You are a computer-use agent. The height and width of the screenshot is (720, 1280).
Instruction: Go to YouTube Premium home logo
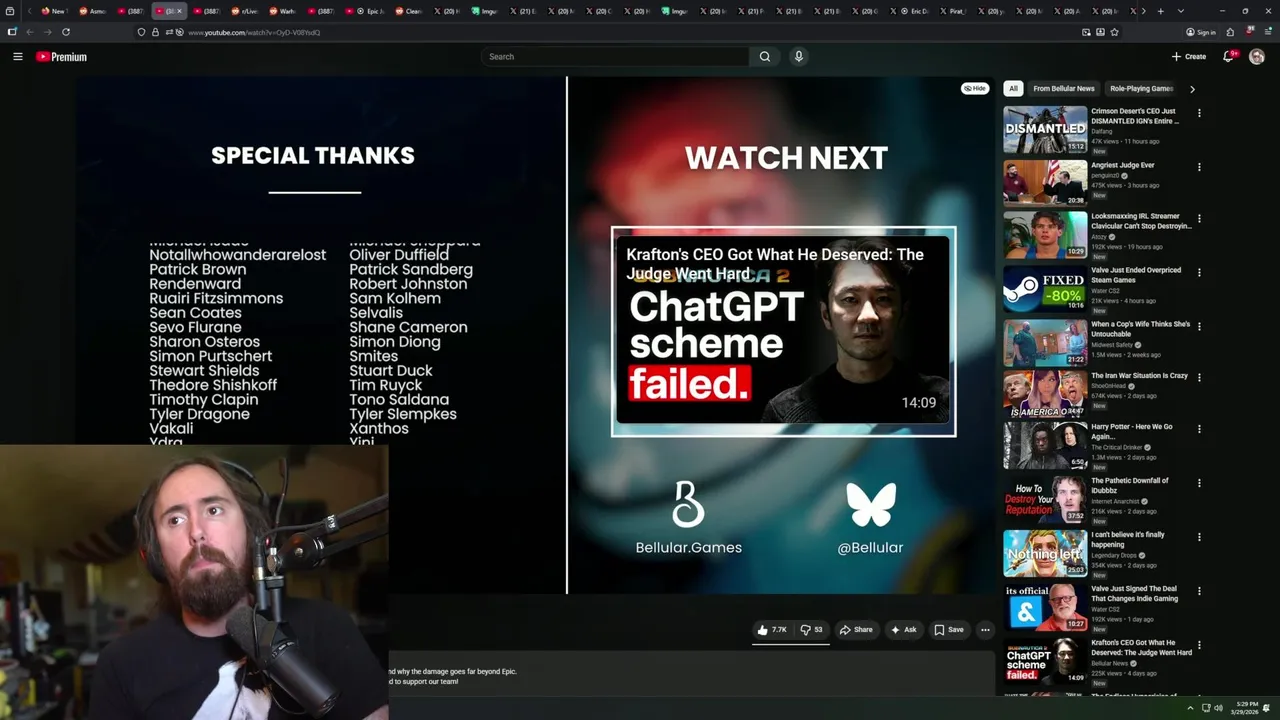click(x=62, y=57)
